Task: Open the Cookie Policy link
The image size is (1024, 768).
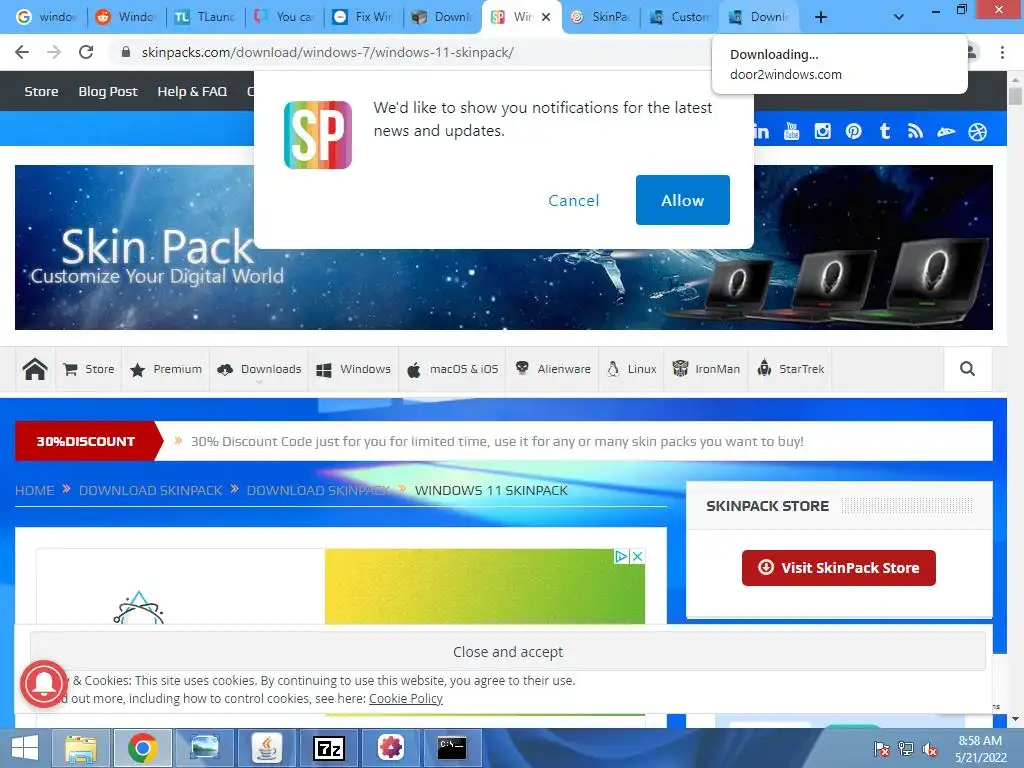Action: [x=406, y=698]
